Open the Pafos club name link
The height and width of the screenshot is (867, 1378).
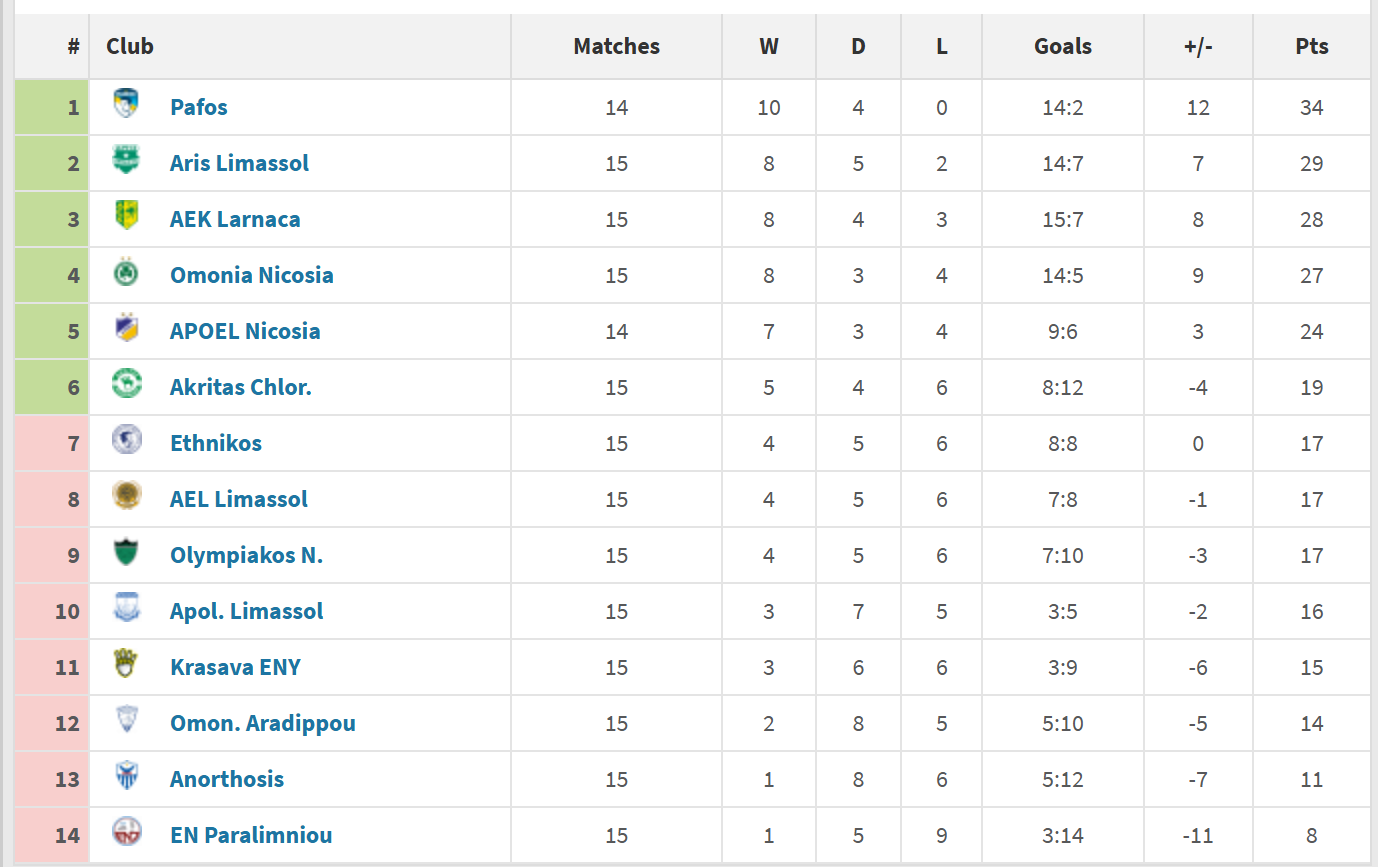[199, 107]
